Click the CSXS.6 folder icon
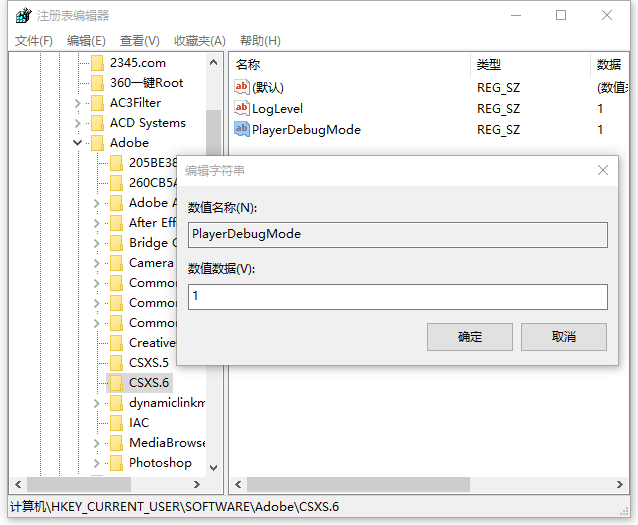This screenshot has height=525, width=638. click(116, 383)
